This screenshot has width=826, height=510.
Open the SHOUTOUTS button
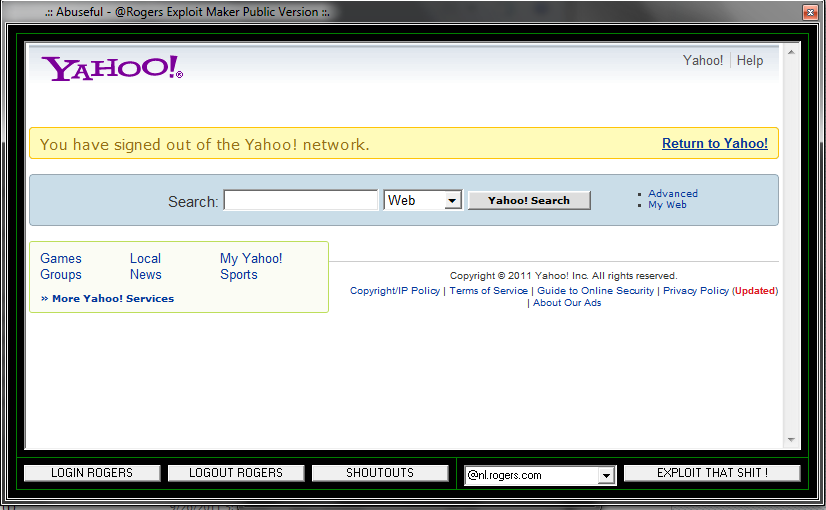click(380, 473)
